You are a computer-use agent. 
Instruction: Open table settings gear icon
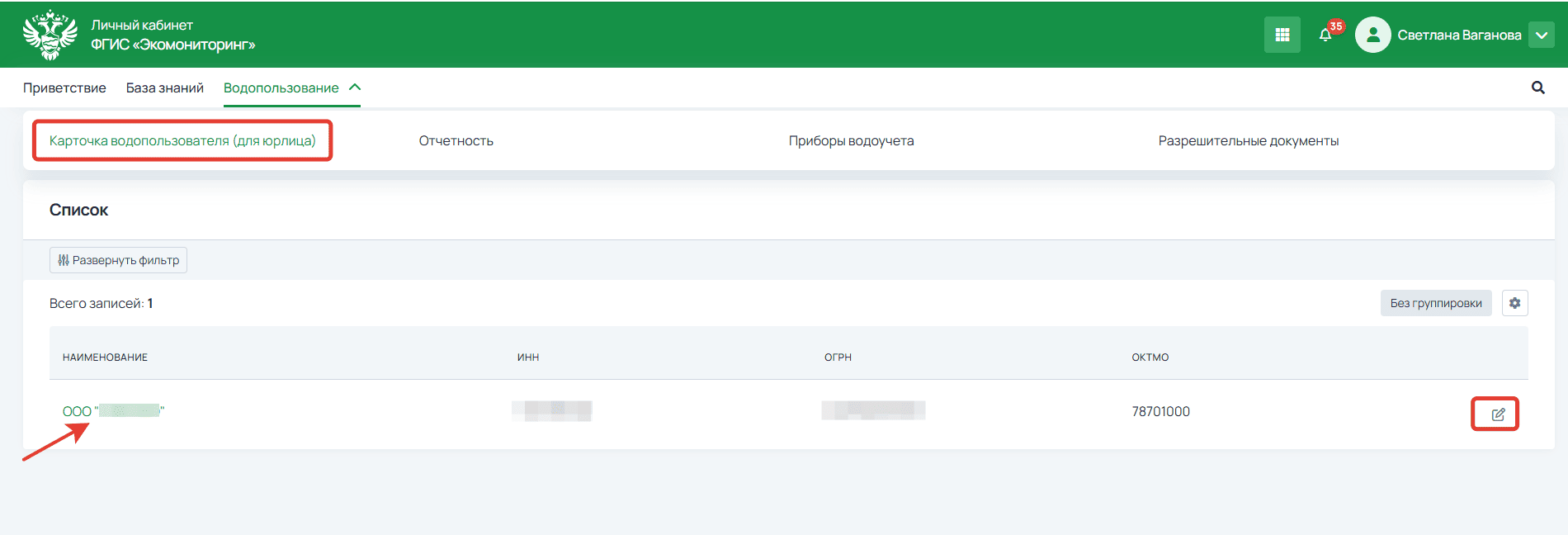tap(1514, 303)
